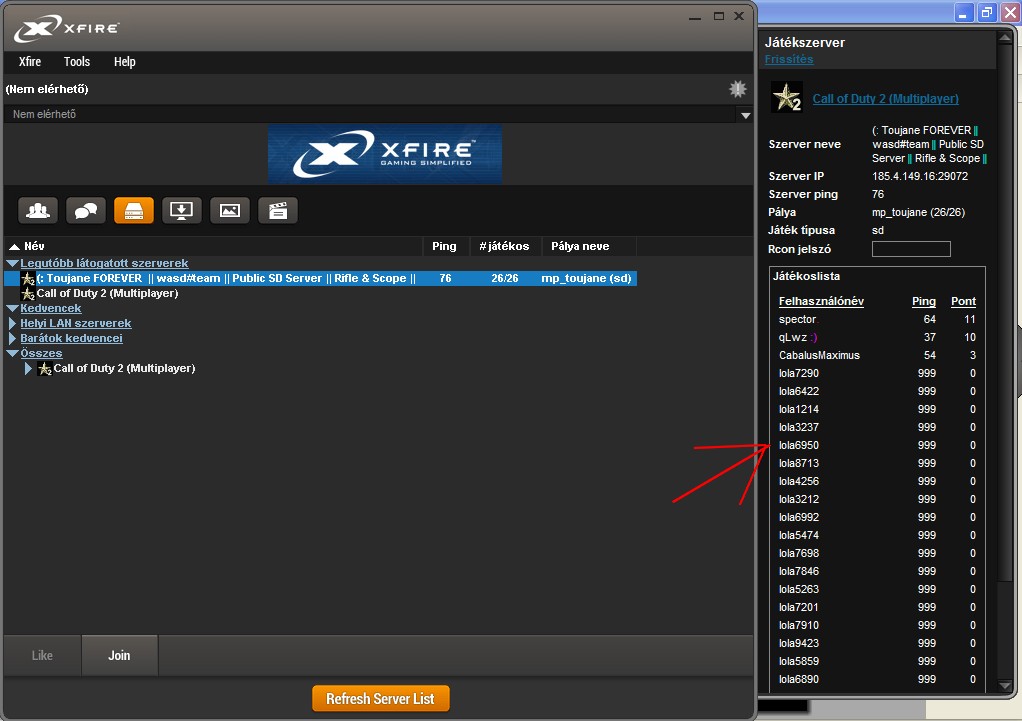Screen dimensions: 1022x721
Task: Click the Join button
Action: [x=119, y=656]
